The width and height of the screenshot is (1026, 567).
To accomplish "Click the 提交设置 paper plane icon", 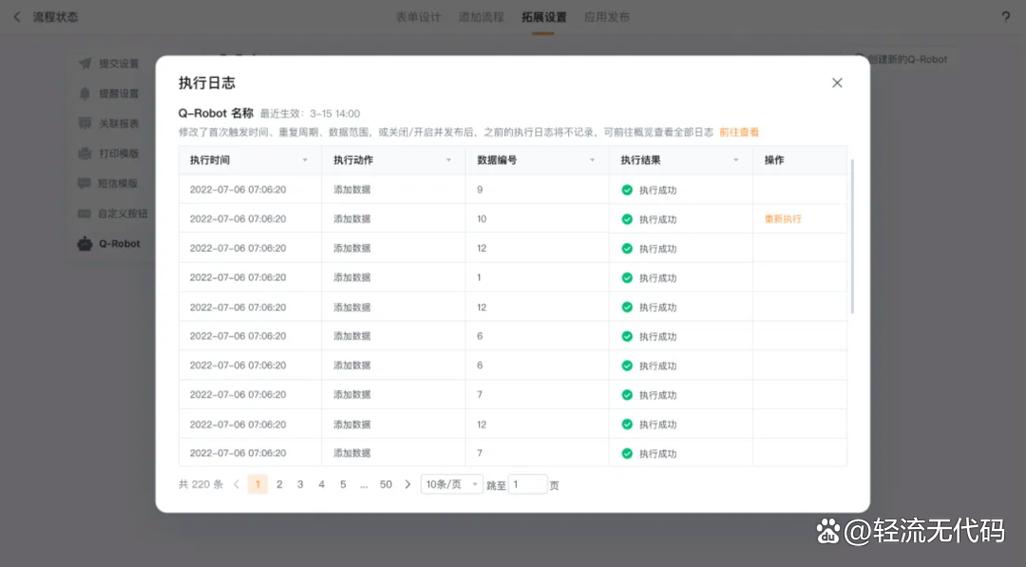I will coord(85,63).
